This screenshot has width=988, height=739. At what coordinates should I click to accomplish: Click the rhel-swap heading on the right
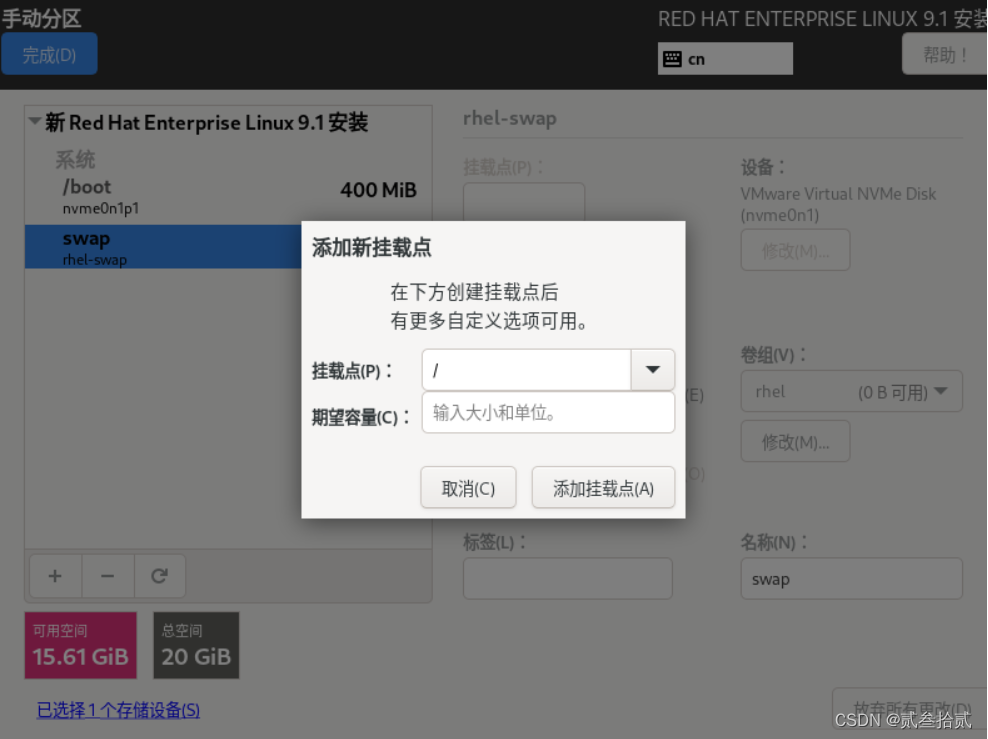point(510,118)
